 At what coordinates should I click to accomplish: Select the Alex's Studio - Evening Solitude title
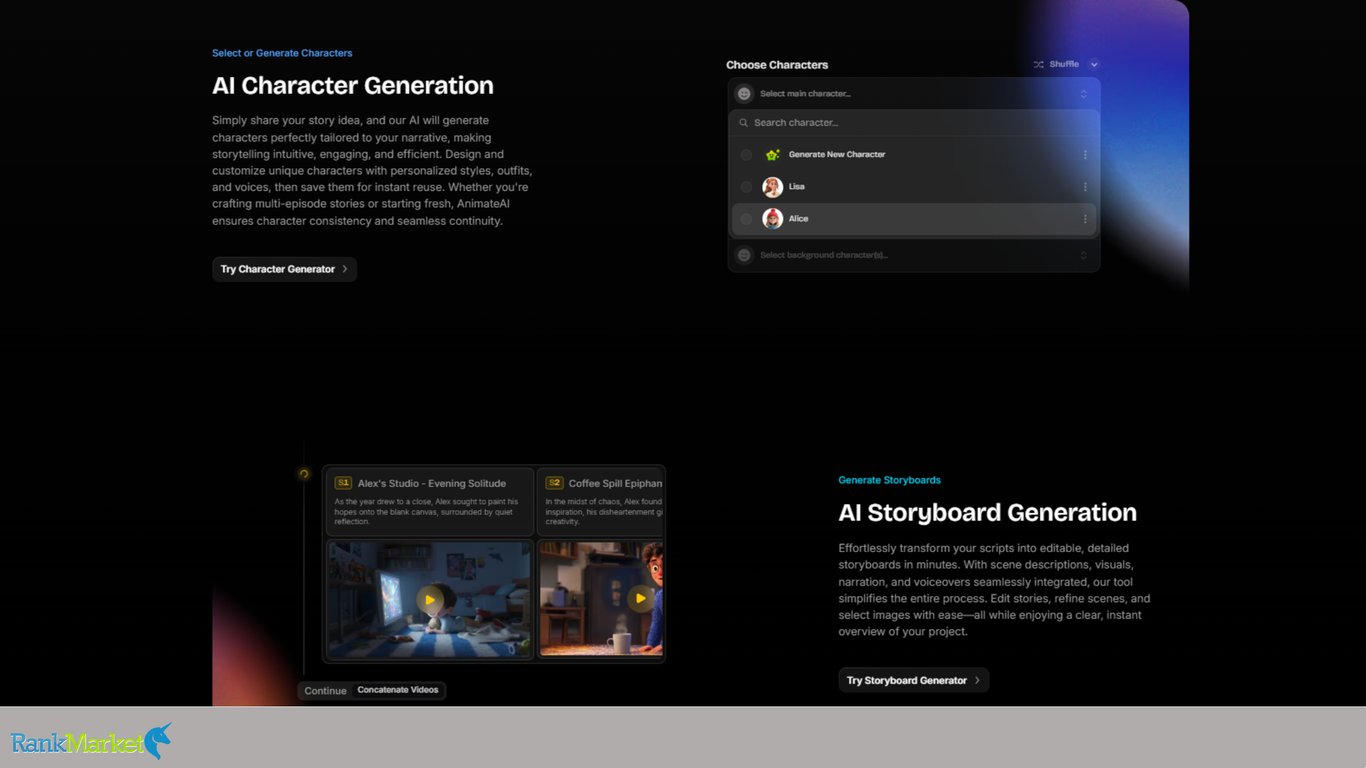(432, 483)
